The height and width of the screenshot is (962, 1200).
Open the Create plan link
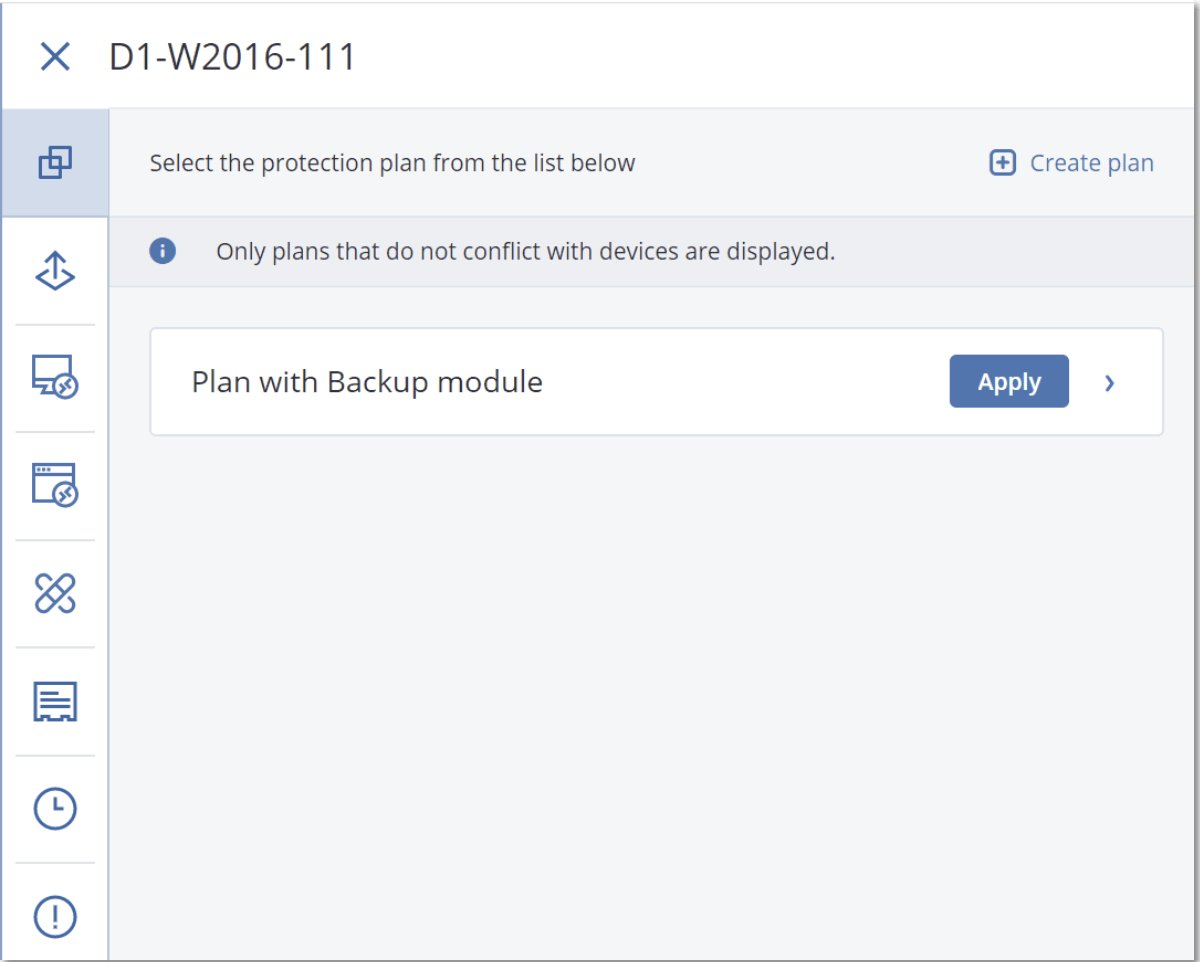[1091, 162]
